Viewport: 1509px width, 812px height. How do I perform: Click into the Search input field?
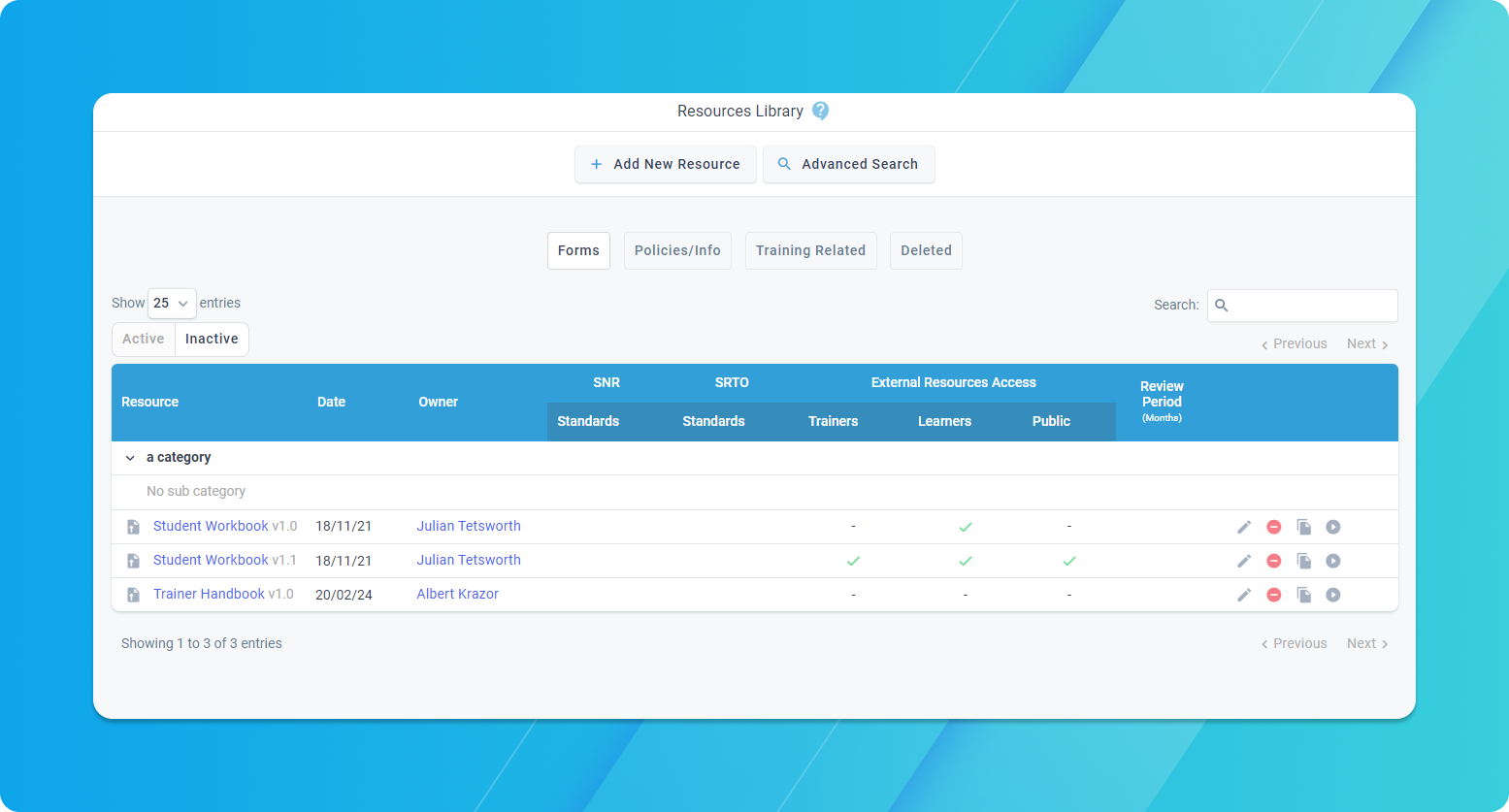pyautogui.click(x=1302, y=305)
